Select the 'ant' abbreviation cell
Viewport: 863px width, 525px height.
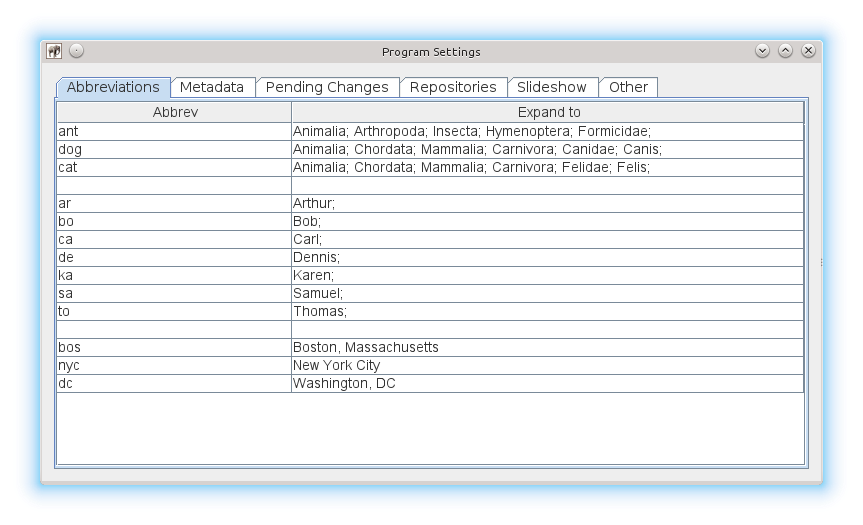(174, 131)
